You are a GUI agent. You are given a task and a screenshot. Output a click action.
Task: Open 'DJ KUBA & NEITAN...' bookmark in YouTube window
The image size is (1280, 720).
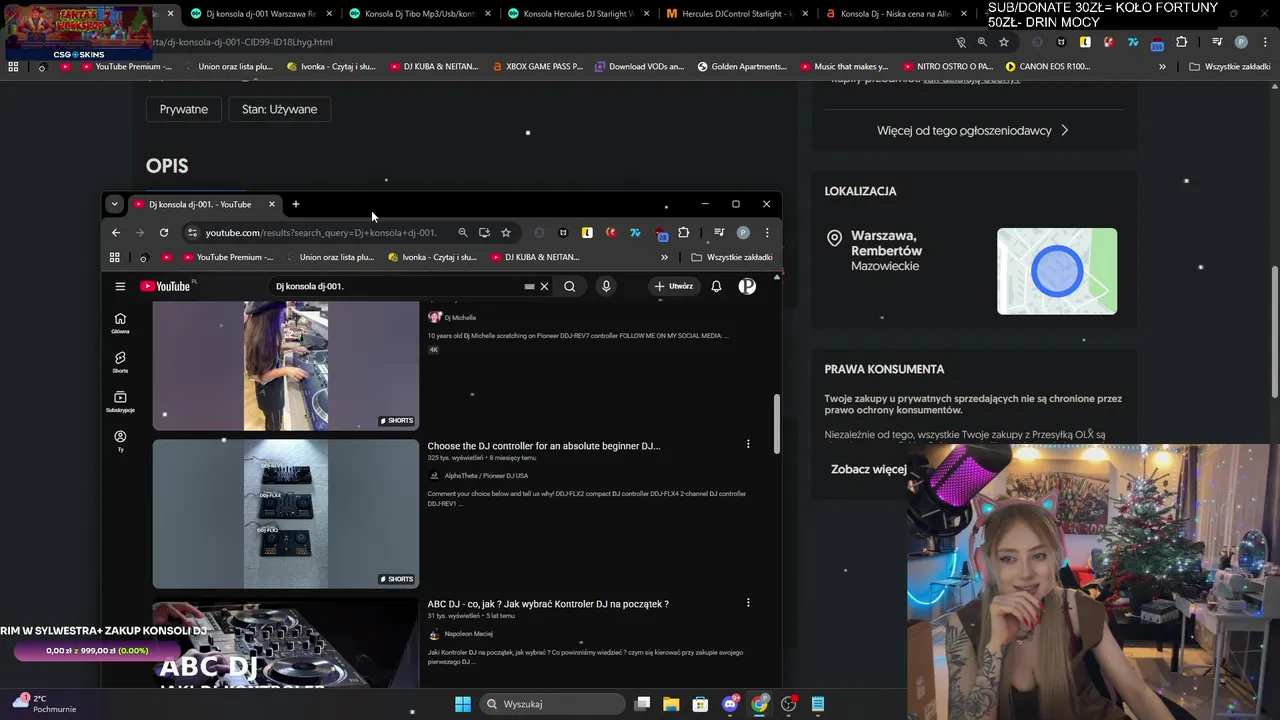[535, 257]
